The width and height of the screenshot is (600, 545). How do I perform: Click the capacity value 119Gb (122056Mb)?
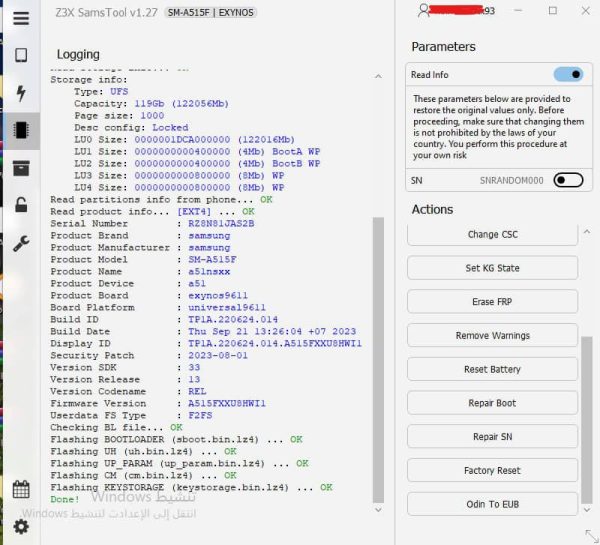point(181,104)
